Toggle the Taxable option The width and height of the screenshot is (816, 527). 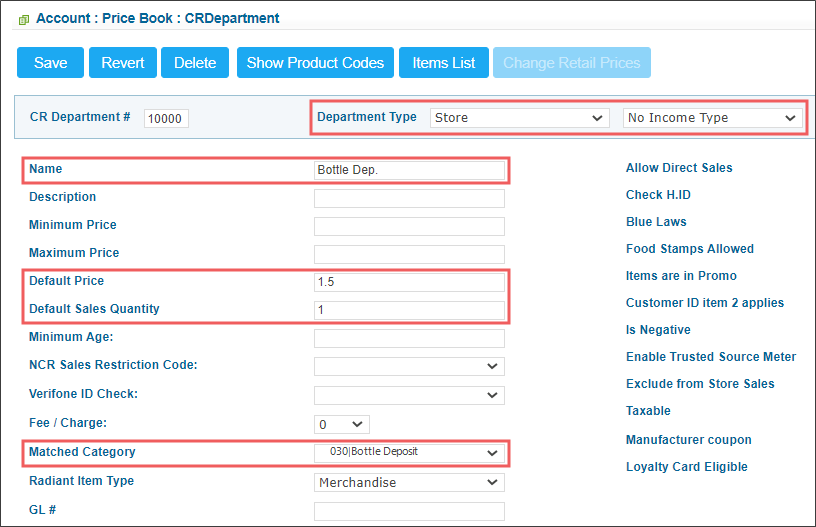pyautogui.click(x=648, y=410)
